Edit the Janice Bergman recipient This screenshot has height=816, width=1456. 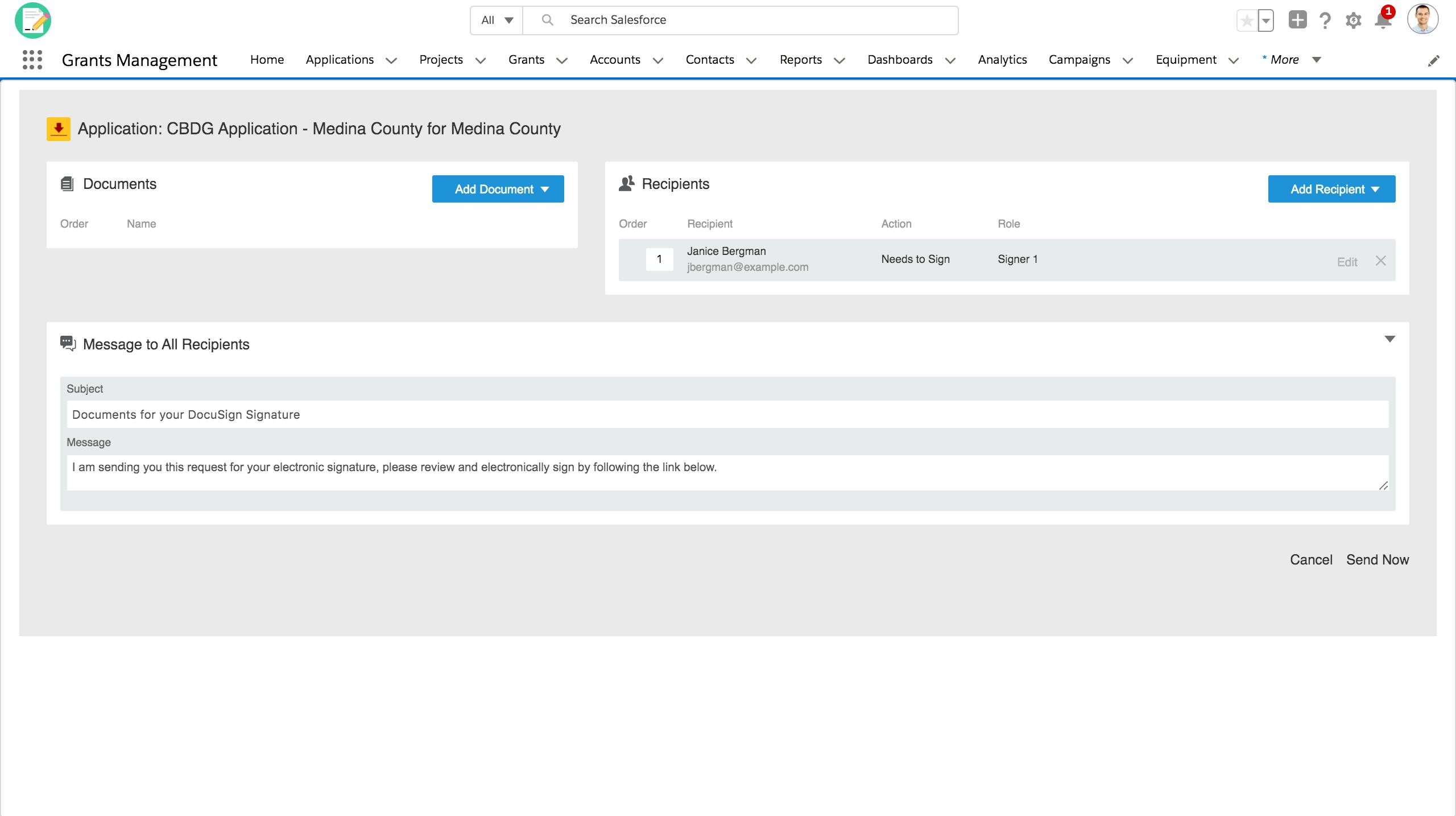pyautogui.click(x=1347, y=262)
